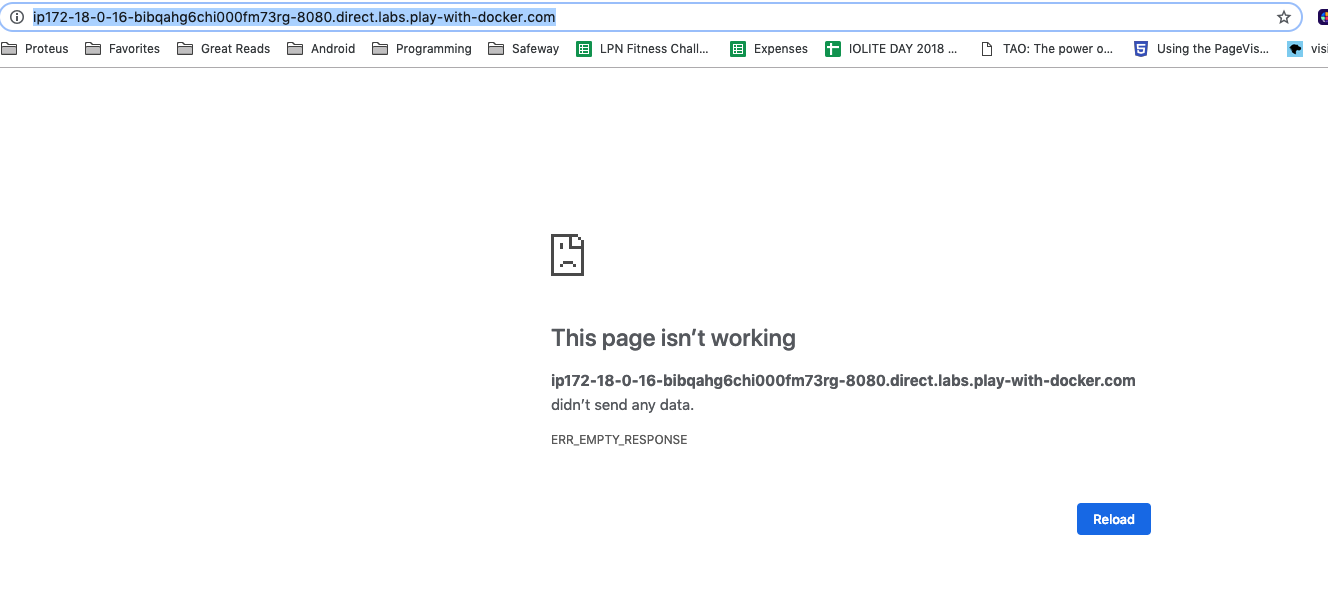Image resolution: width=1328 pixels, height=594 pixels.
Task: Open the Favorites bookmarks folder
Action: [123, 48]
